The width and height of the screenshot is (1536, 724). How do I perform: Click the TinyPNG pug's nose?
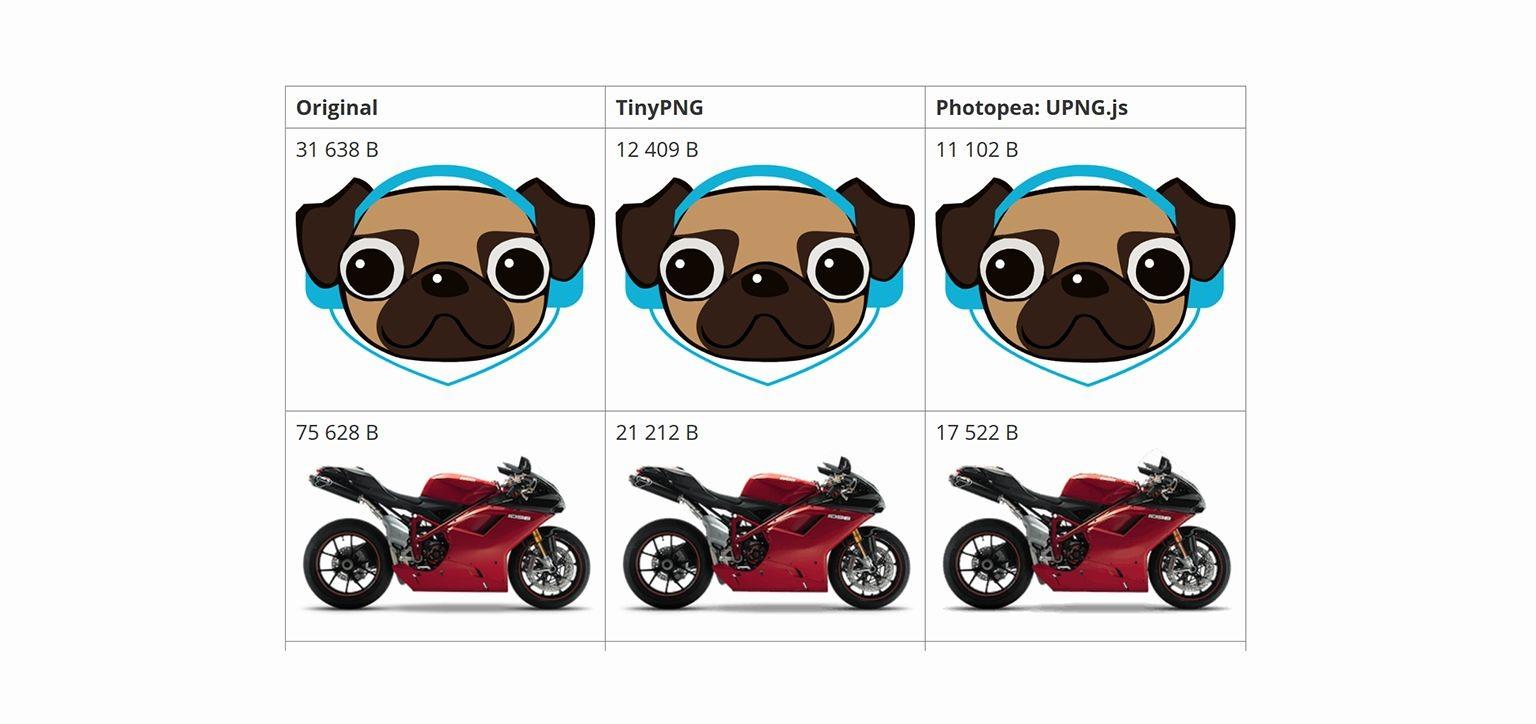763,281
